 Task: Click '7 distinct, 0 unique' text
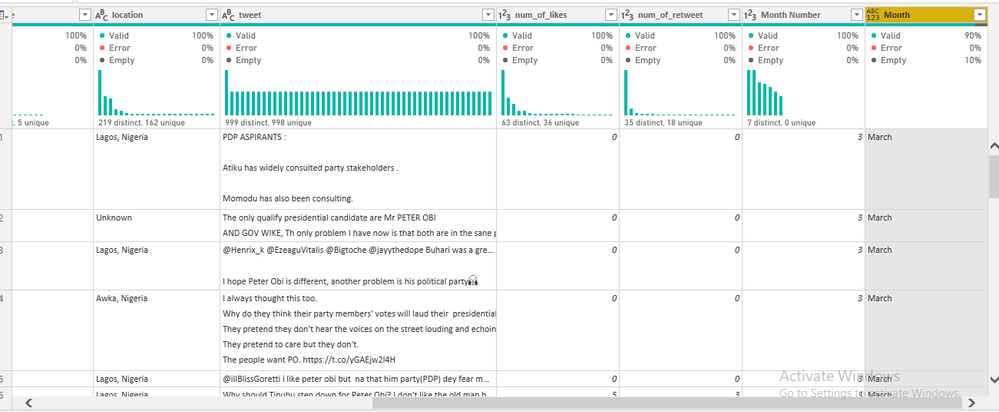780,122
